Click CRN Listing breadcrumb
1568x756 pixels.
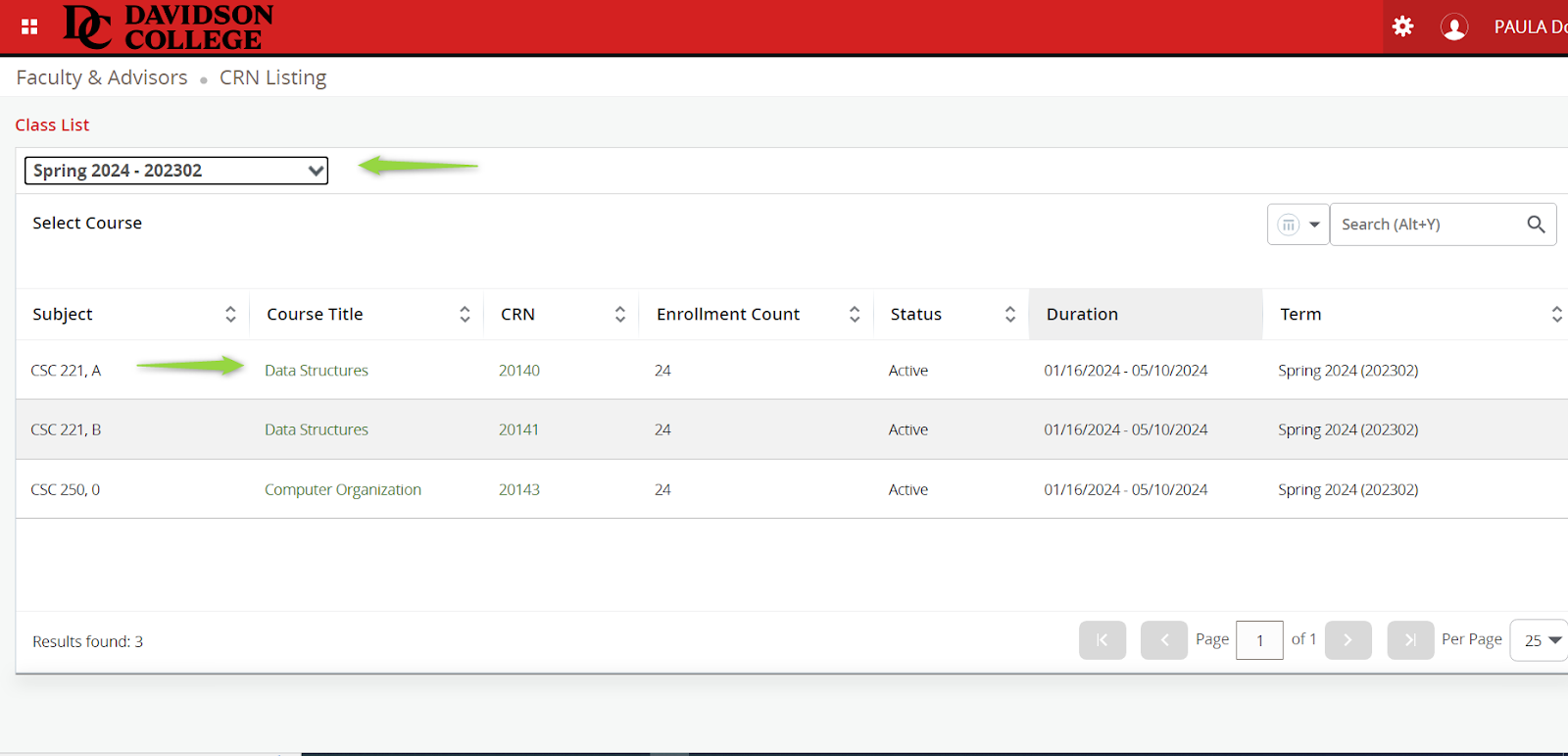[x=272, y=77]
